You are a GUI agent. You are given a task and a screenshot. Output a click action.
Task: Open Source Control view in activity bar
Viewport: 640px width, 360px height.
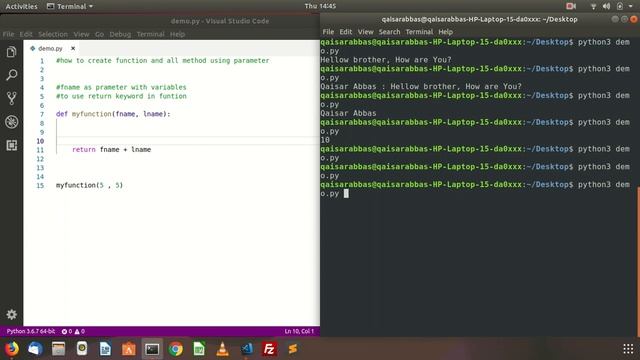coord(11,98)
